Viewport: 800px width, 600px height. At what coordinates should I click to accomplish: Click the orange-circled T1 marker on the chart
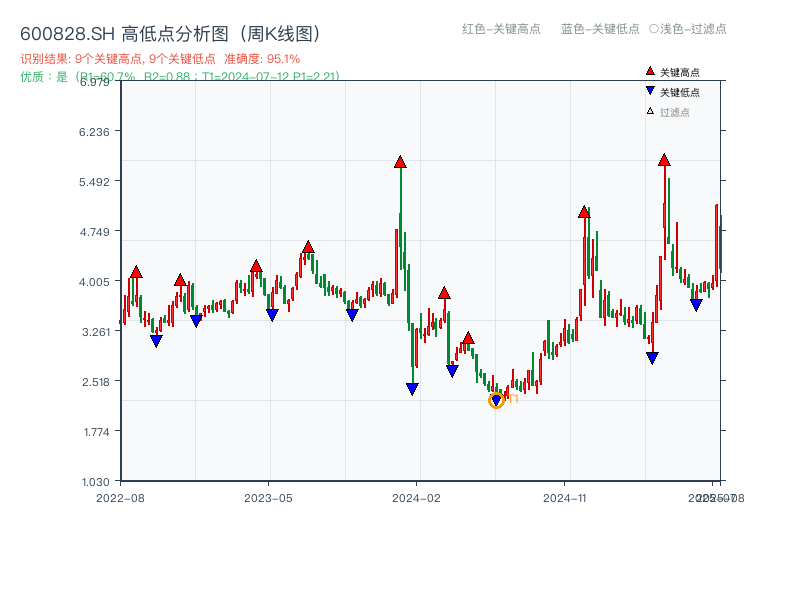tap(497, 400)
